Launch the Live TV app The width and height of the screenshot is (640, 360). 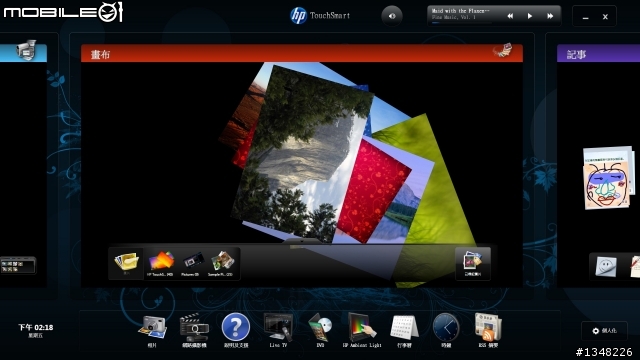tap(278, 331)
